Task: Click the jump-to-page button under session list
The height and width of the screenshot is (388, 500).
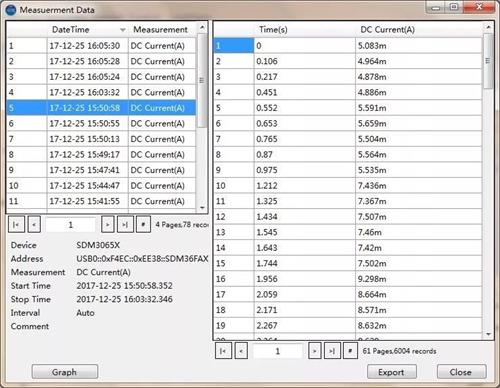Action: pos(143,224)
